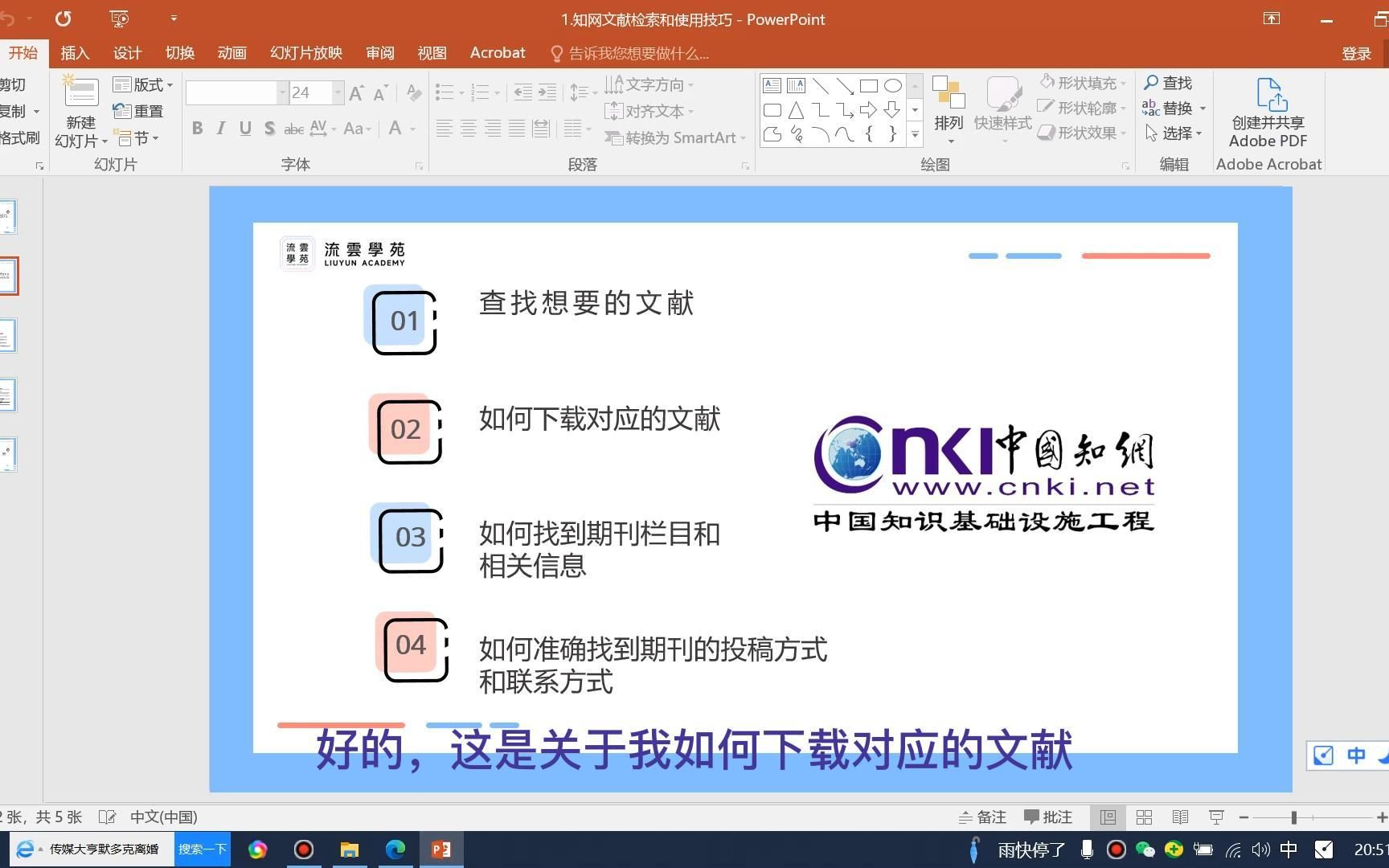Toggle Italic text formatting

pyautogui.click(x=221, y=129)
